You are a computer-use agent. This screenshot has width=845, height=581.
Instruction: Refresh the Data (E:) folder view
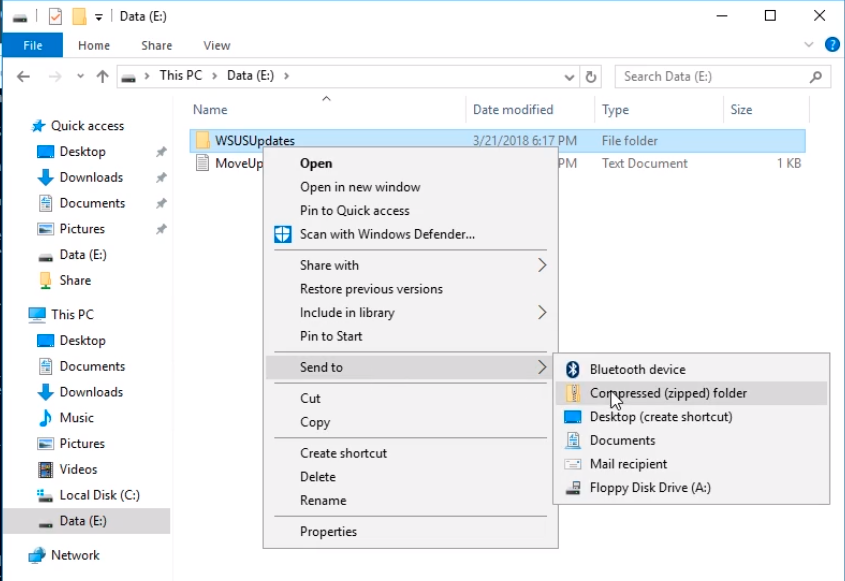click(x=591, y=77)
